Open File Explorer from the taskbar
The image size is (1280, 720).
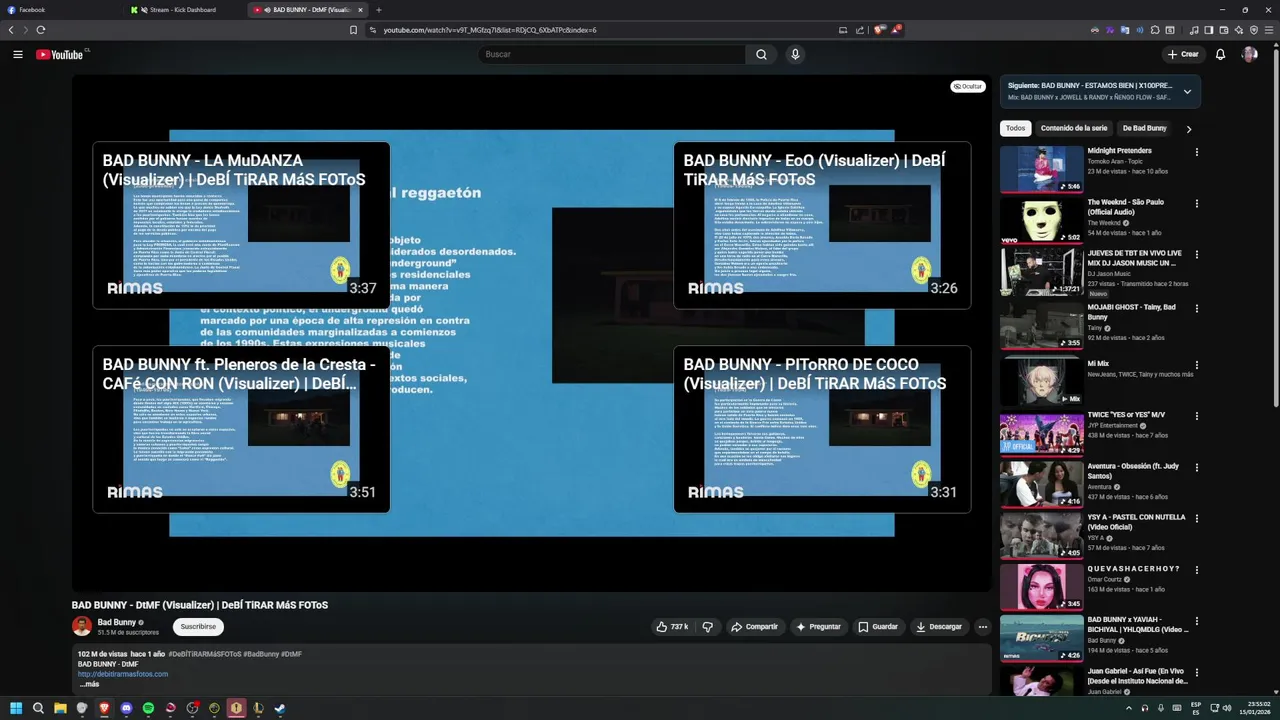click(60, 708)
